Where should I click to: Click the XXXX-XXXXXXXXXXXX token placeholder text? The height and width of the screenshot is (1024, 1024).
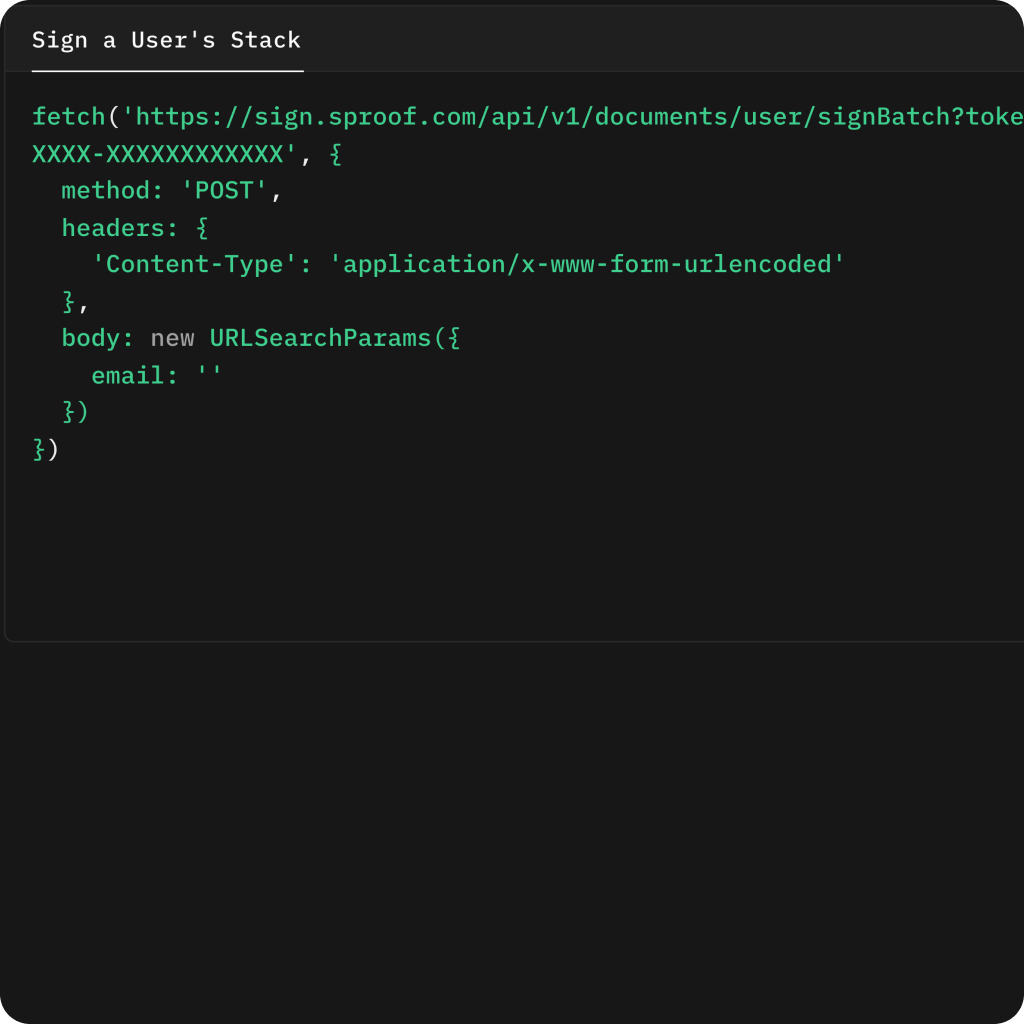pos(158,154)
